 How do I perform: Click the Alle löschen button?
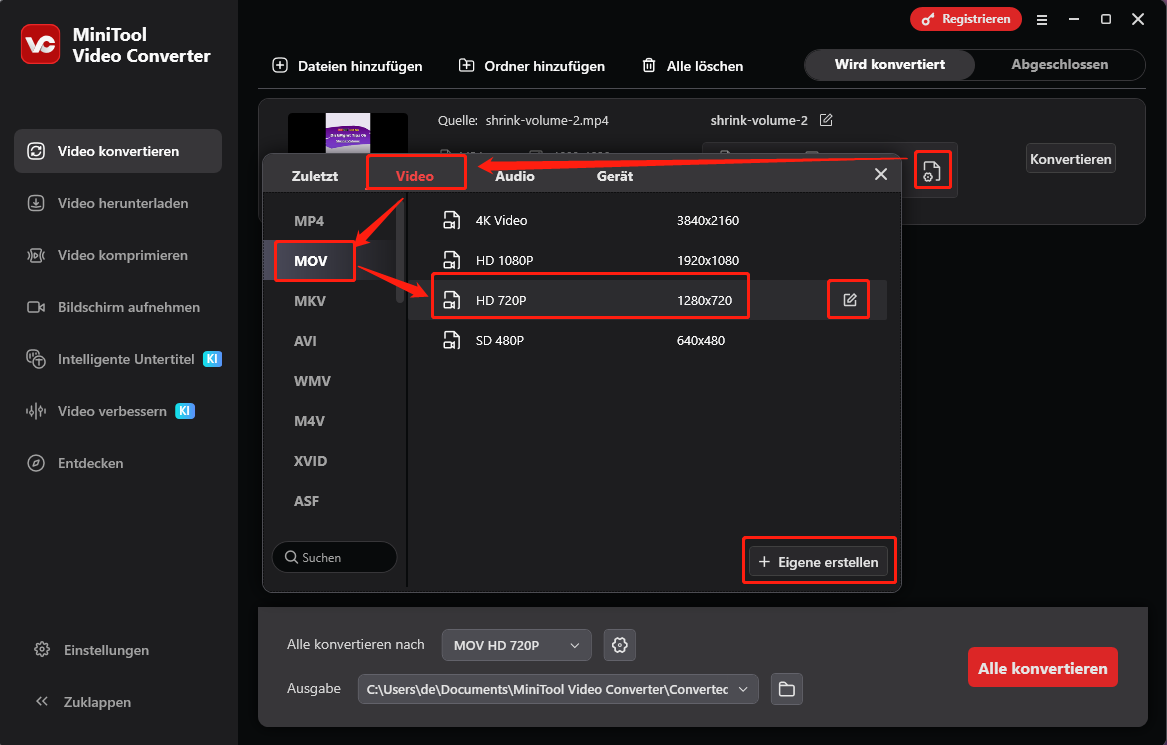[693, 65]
